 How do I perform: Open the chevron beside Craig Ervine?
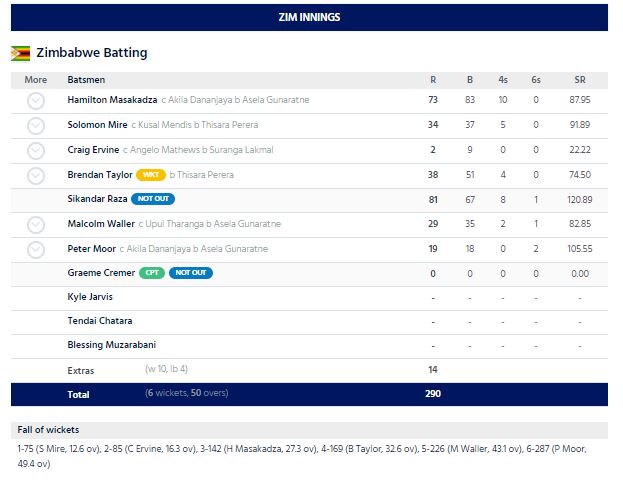click(36, 150)
